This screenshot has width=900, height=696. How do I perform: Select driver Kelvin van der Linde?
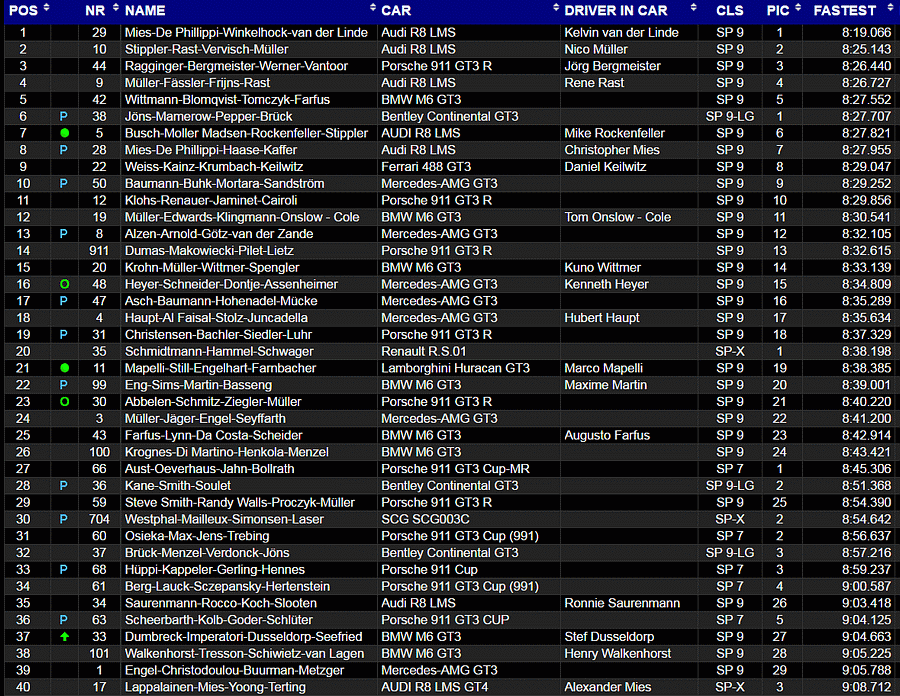(x=621, y=32)
